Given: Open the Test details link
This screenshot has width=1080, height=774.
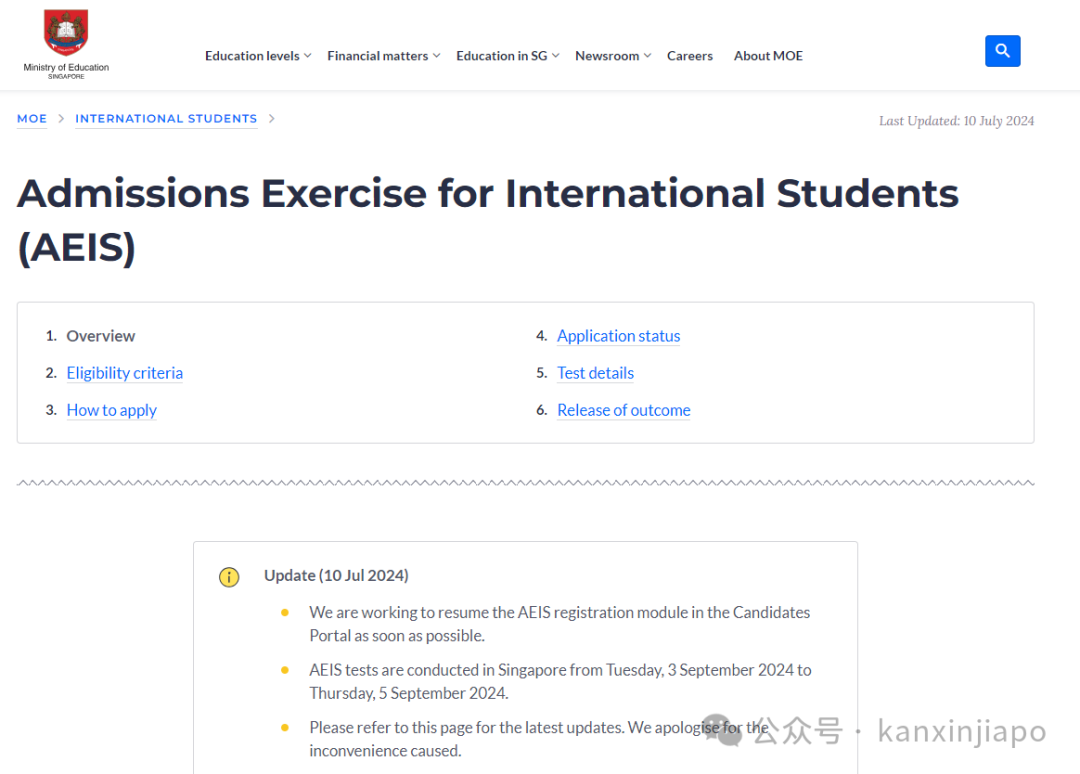Looking at the screenshot, I should pos(595,373).
